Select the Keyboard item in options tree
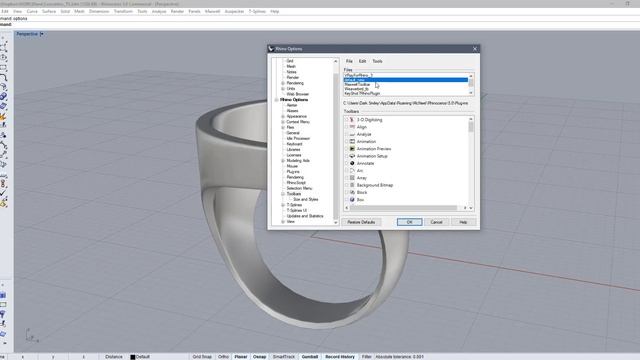This screenshot has width=640, height=360. (294, 144)
